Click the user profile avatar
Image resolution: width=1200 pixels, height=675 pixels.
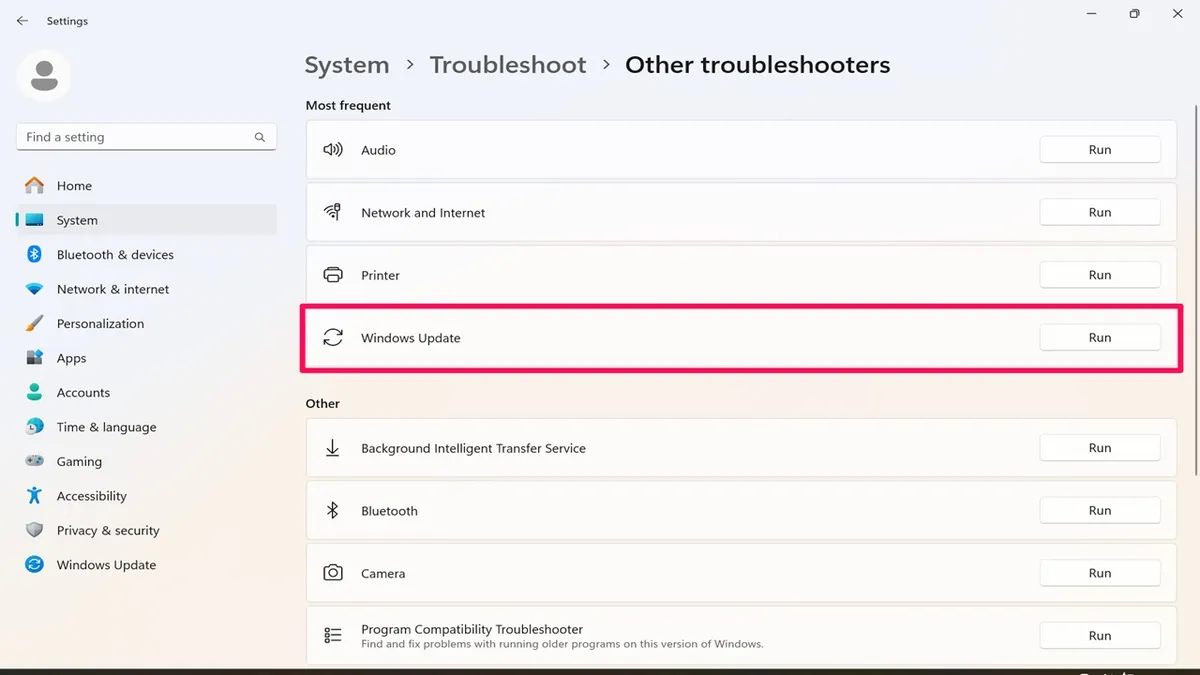tap(44, 75)
